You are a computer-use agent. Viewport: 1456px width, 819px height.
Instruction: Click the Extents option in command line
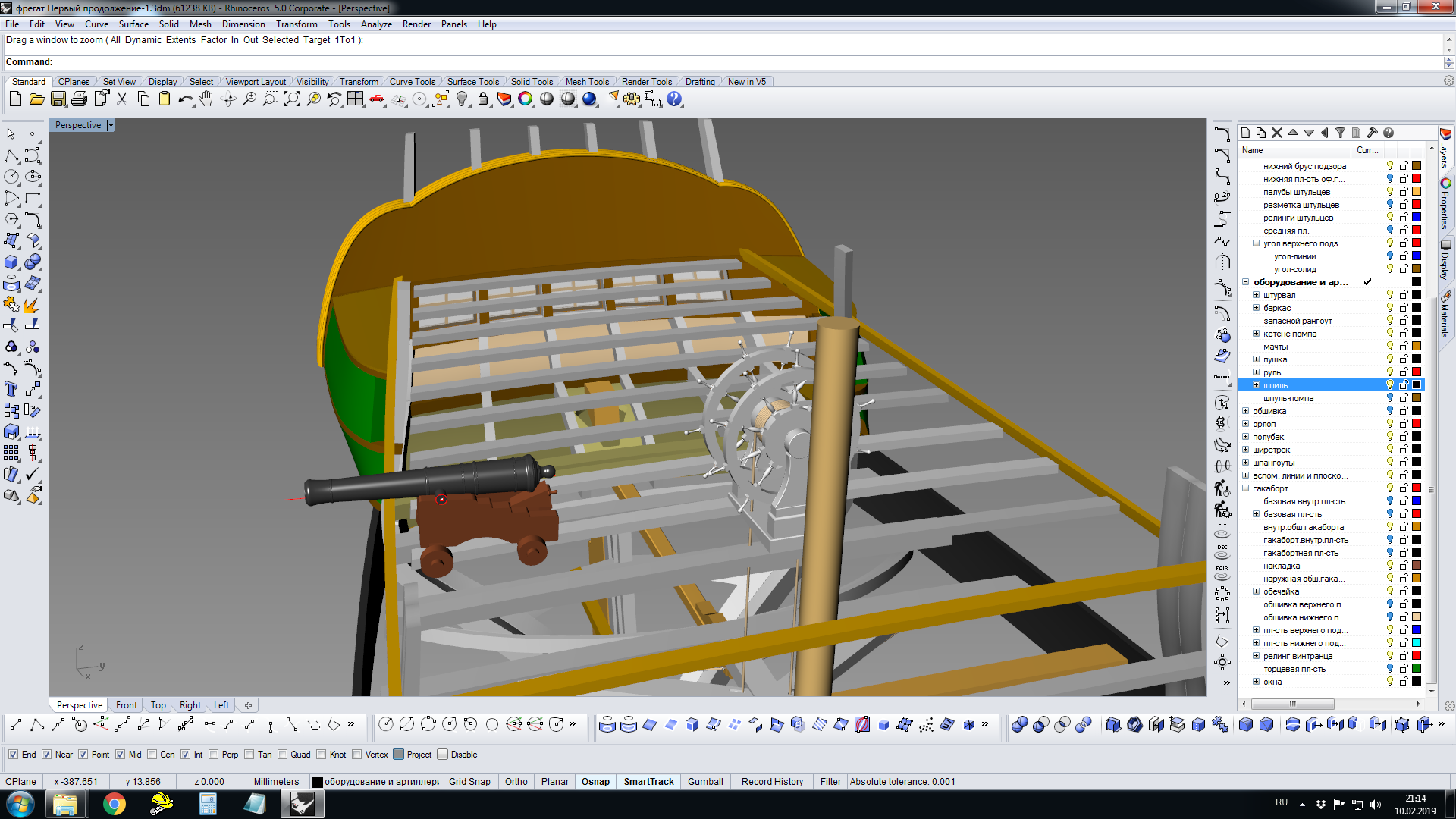coord(180,40)
